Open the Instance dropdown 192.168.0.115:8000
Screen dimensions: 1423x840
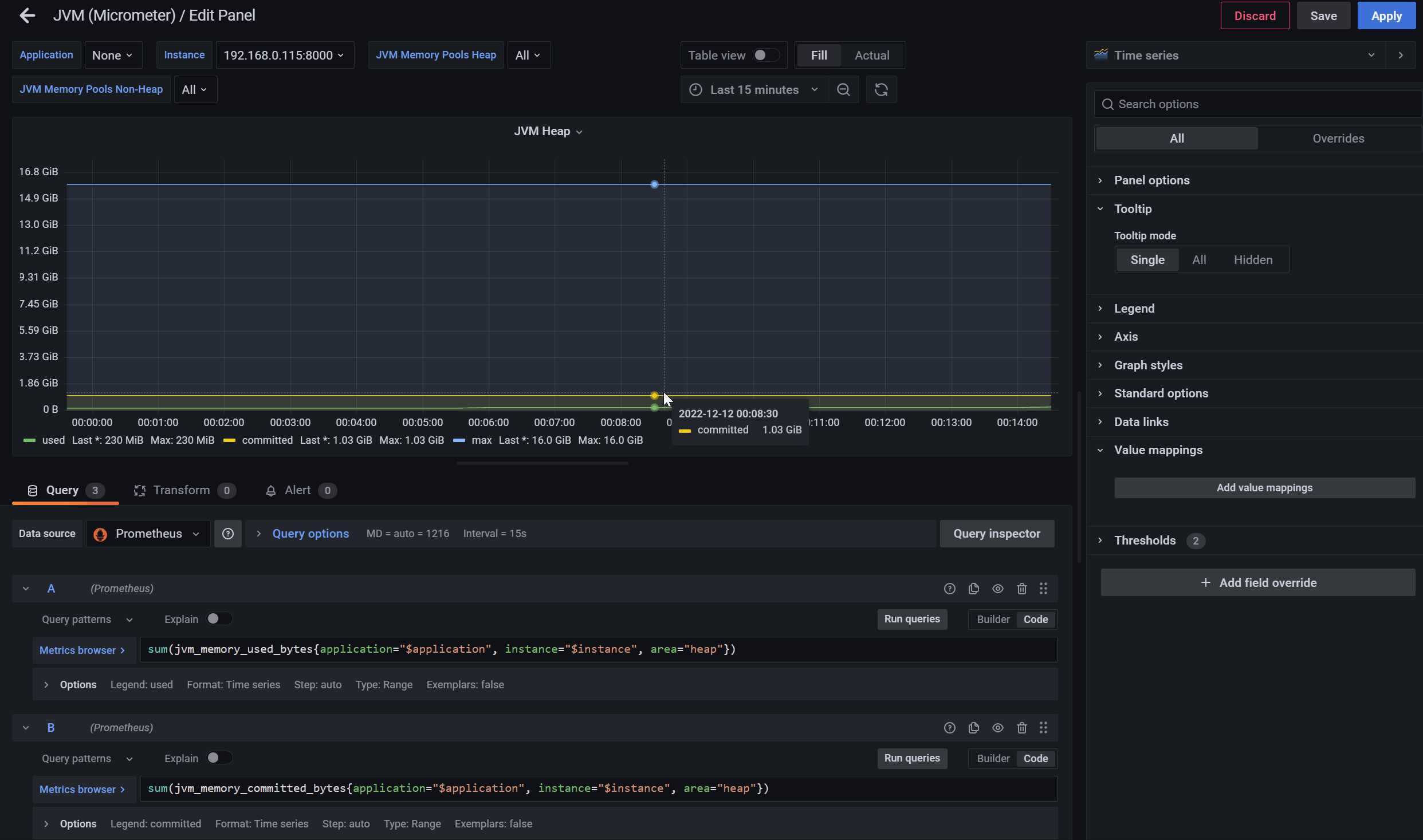coord(284,56)
